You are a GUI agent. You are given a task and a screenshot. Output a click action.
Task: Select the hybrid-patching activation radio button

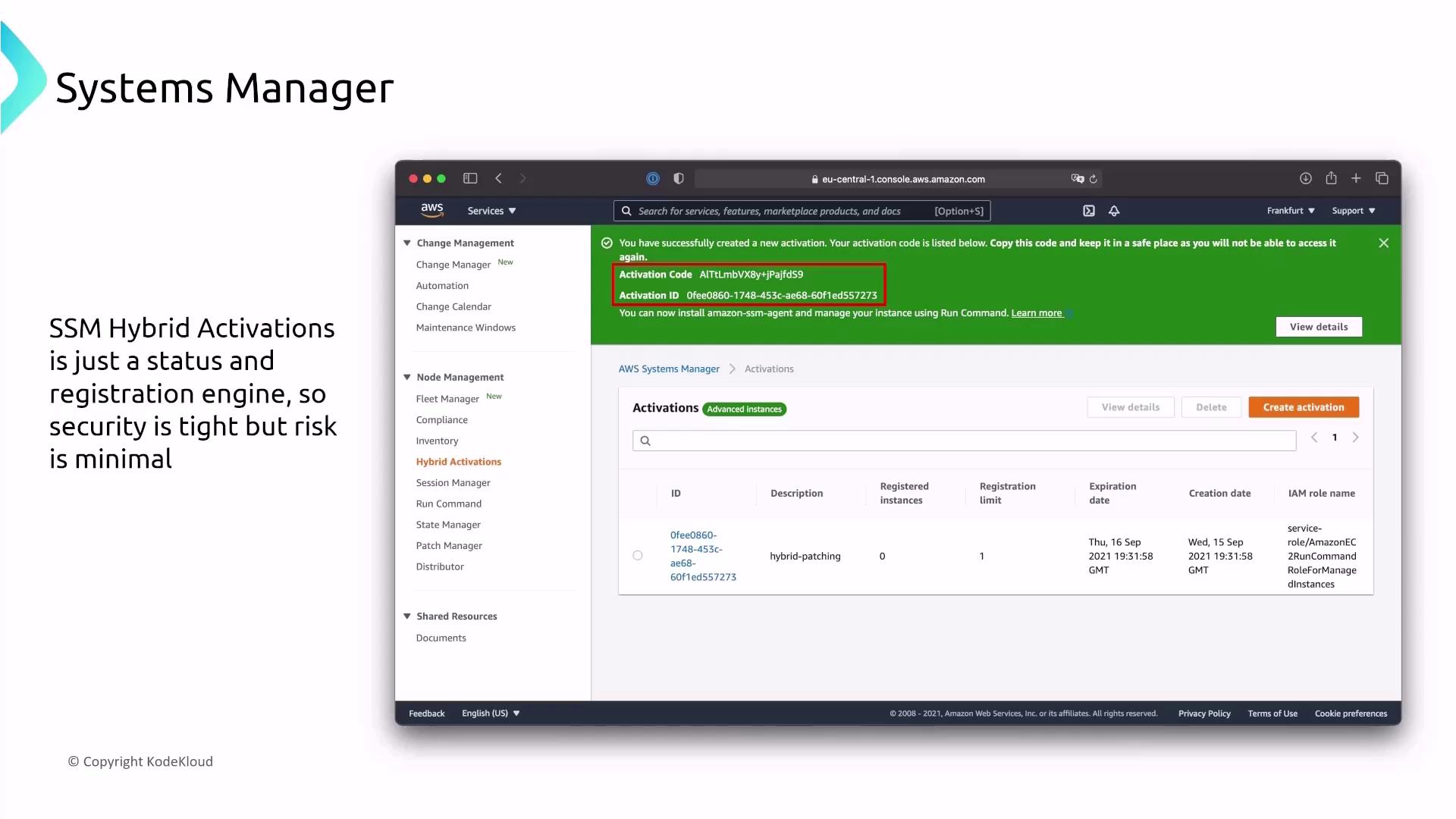pos(638,556)
